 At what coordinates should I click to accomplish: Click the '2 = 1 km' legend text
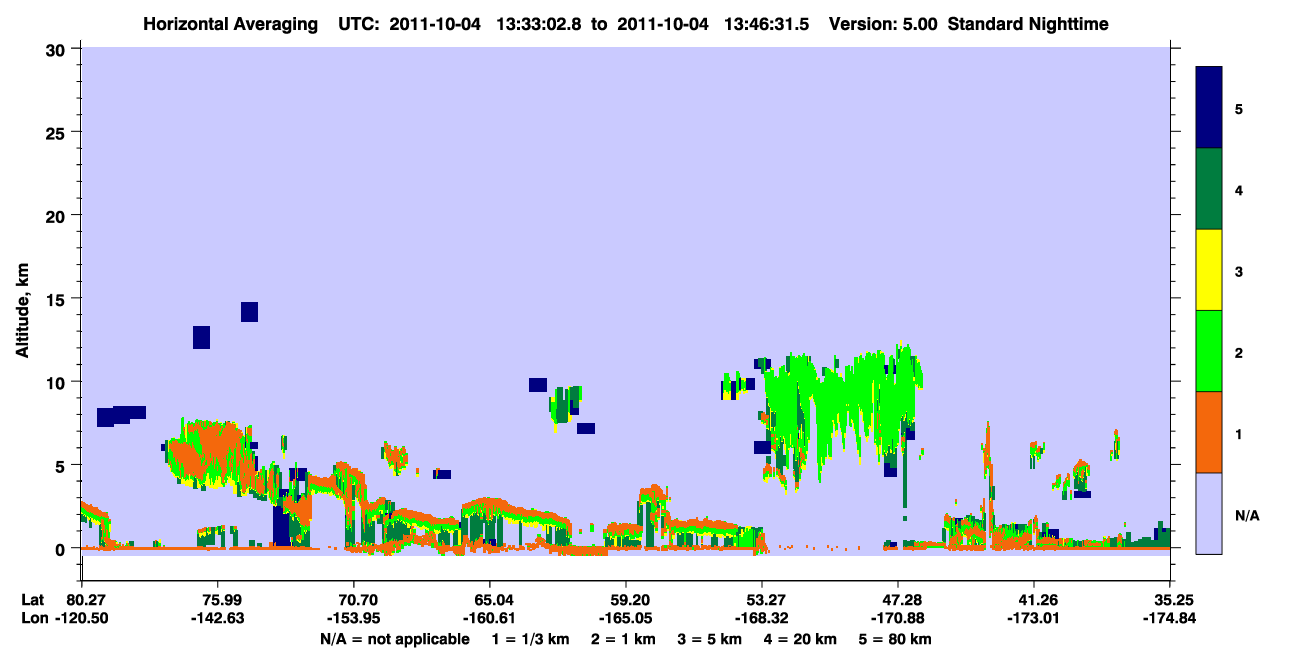click(x=624, y=640)
